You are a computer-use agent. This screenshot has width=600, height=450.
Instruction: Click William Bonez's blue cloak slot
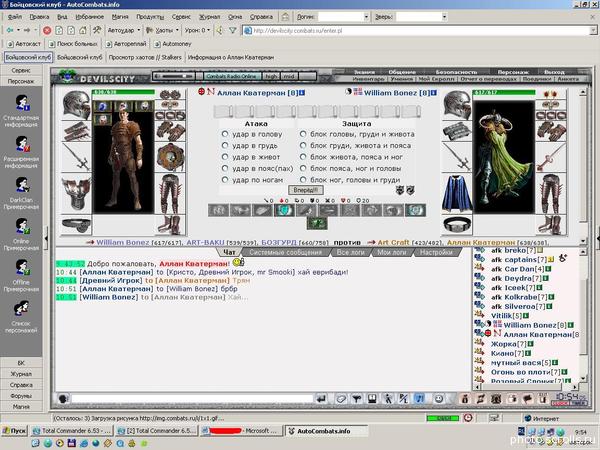[x=457, y=194]
